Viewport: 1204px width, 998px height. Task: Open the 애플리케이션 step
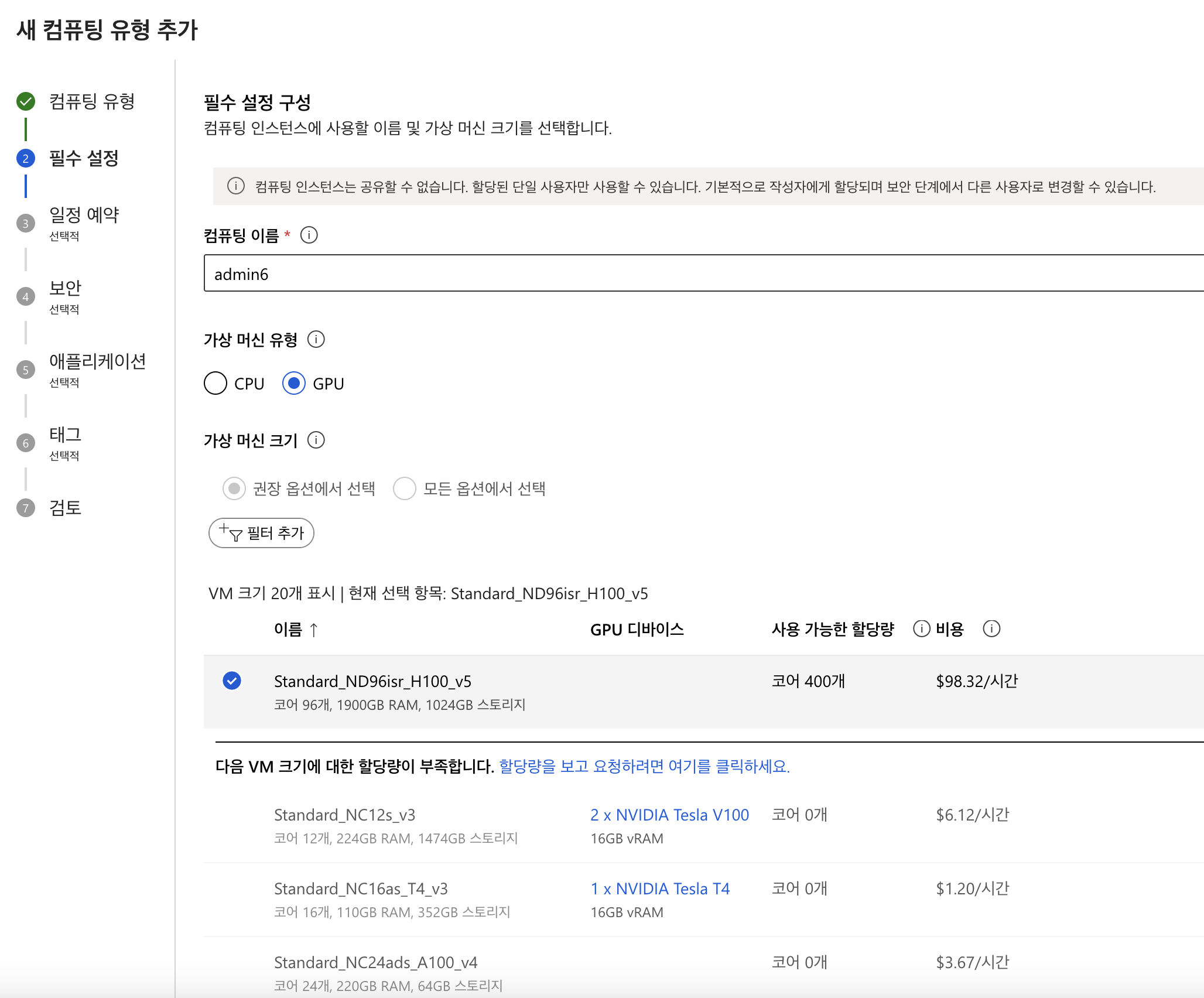97,362
